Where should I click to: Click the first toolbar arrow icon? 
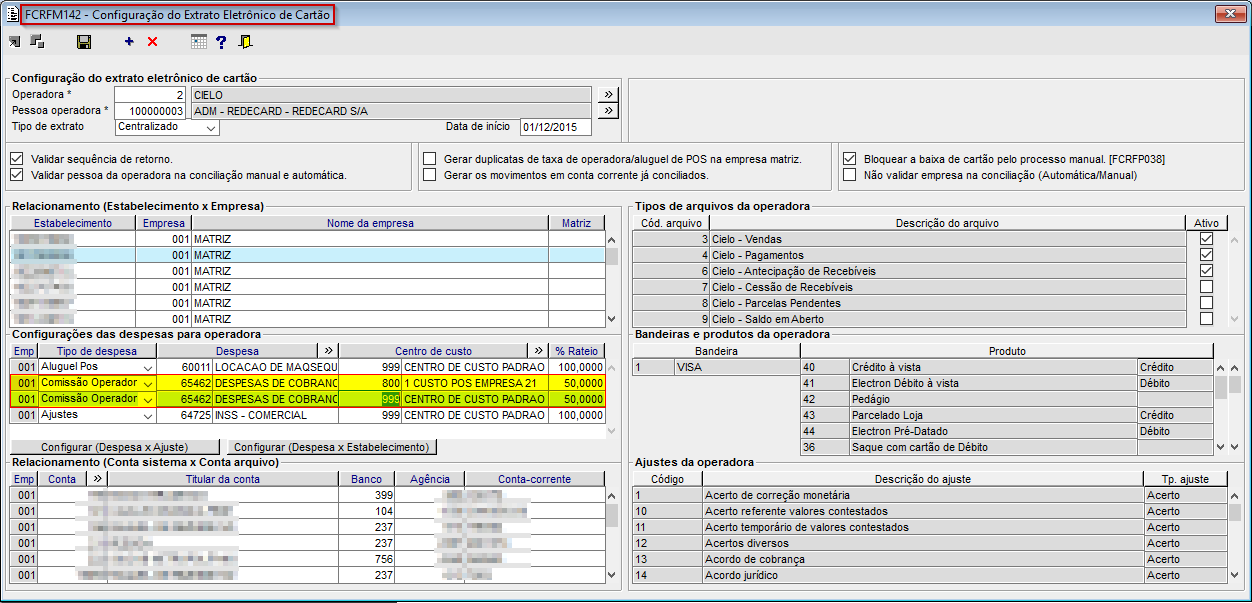click(x=15, y=41)
